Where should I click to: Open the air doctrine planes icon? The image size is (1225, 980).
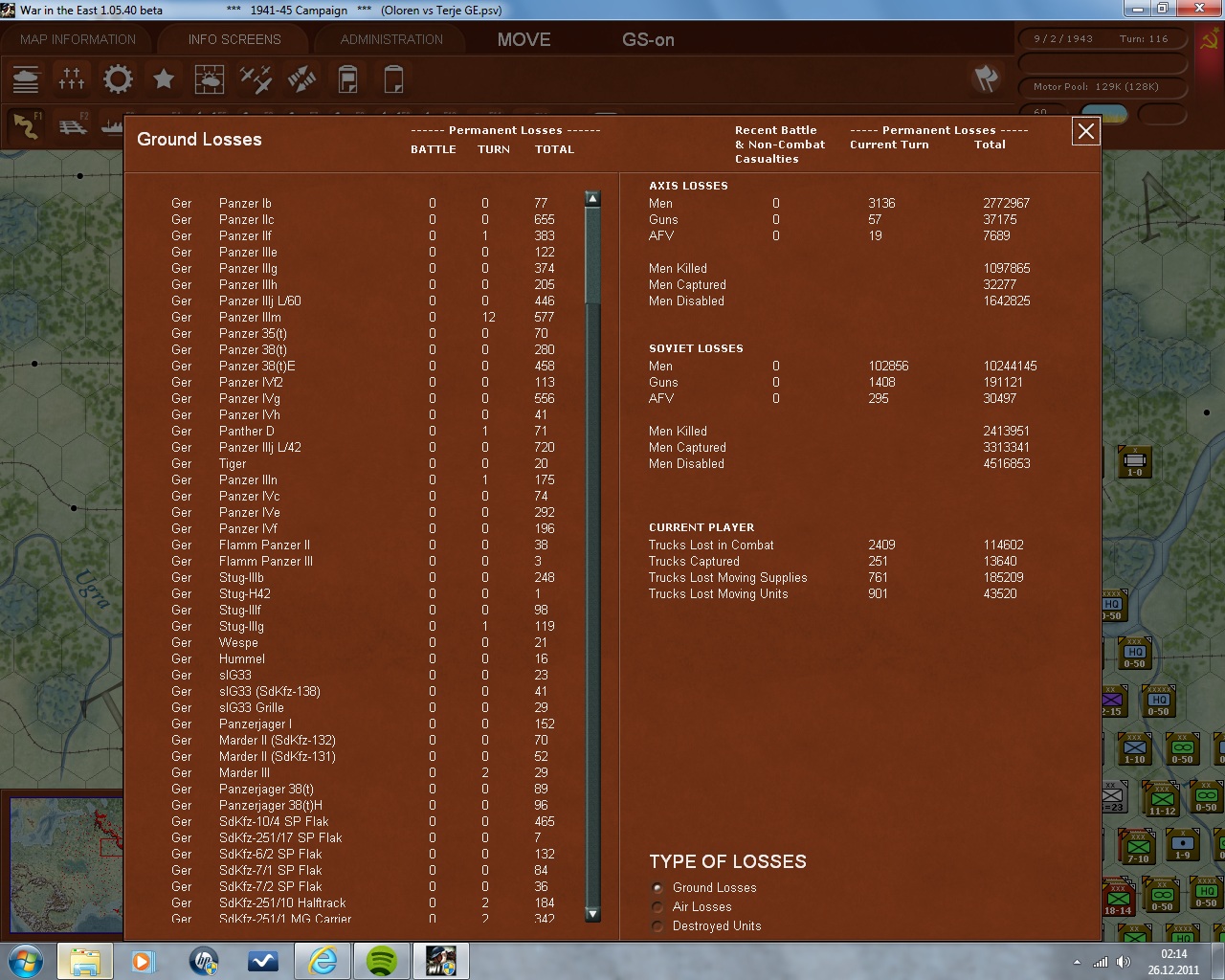coord(256,79)
